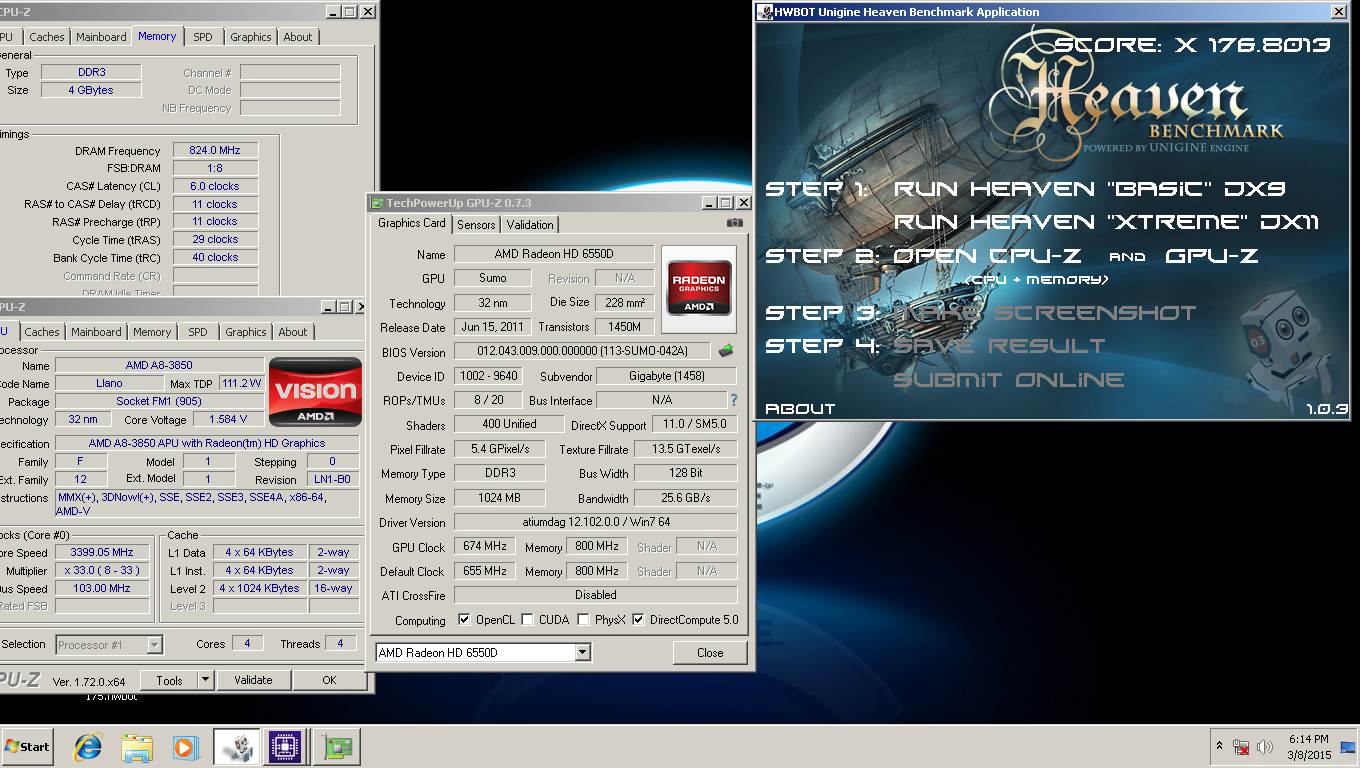The width and height of the screenshot is (1360, 768).
Task: Select the GPU-Z Graphics Card tab
Action: [x=412, y=223]
